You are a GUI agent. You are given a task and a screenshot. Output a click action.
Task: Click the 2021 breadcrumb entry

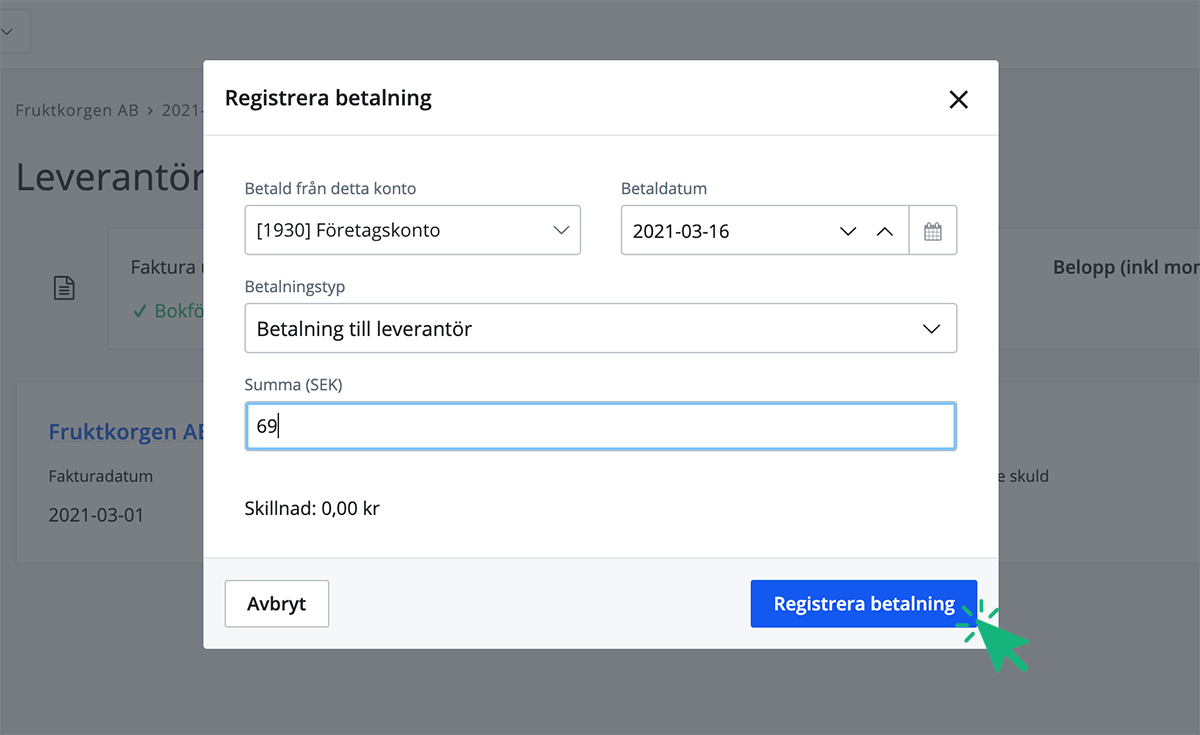tap(178, 110)
